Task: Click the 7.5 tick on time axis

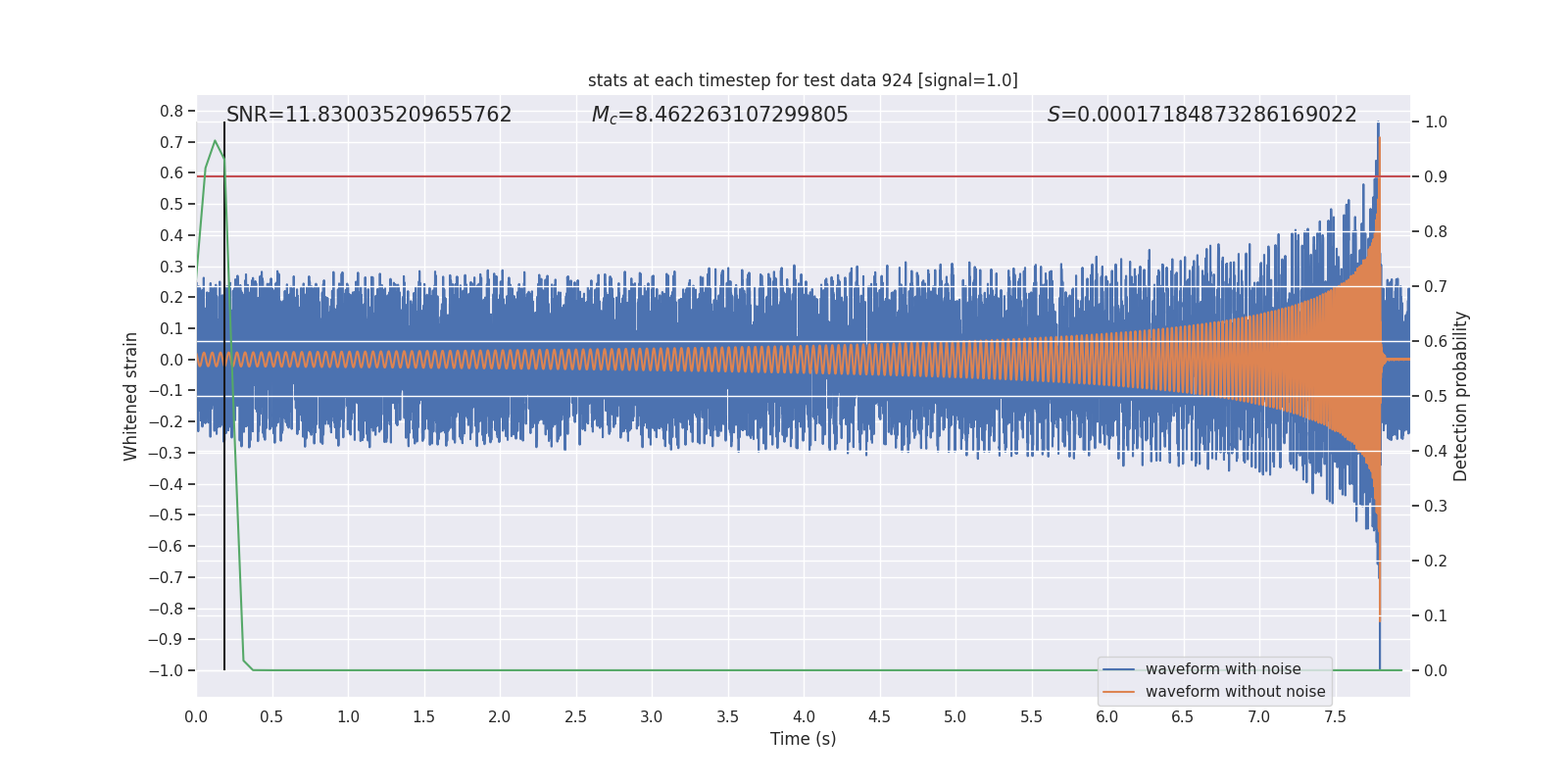Action: (x=1335, y=717)
